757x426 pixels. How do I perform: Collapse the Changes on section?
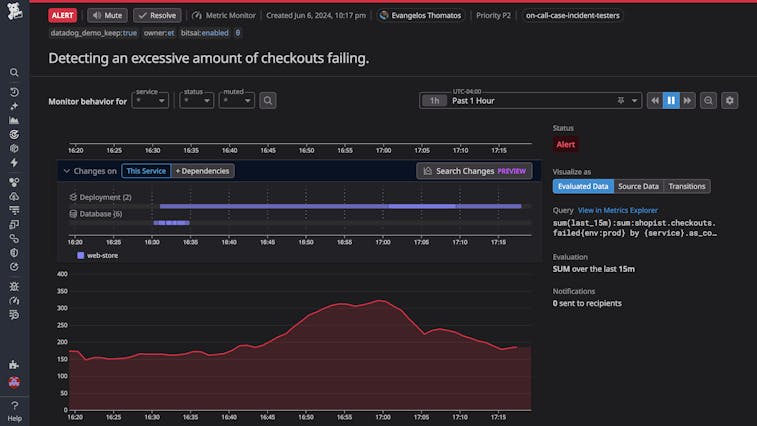tap(66, 171)
